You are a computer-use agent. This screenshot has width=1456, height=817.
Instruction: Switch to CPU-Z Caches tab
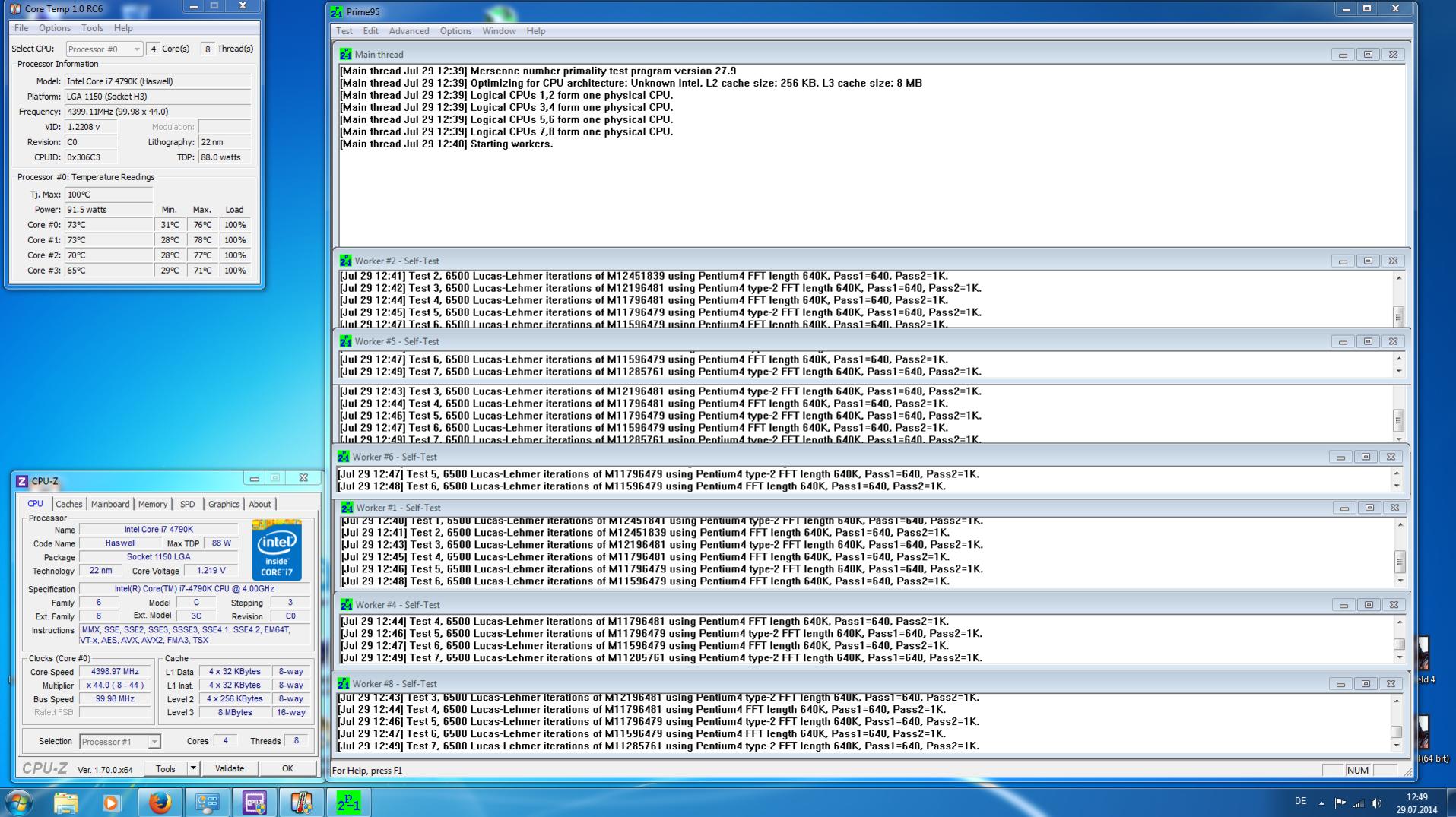click(68, 504)
